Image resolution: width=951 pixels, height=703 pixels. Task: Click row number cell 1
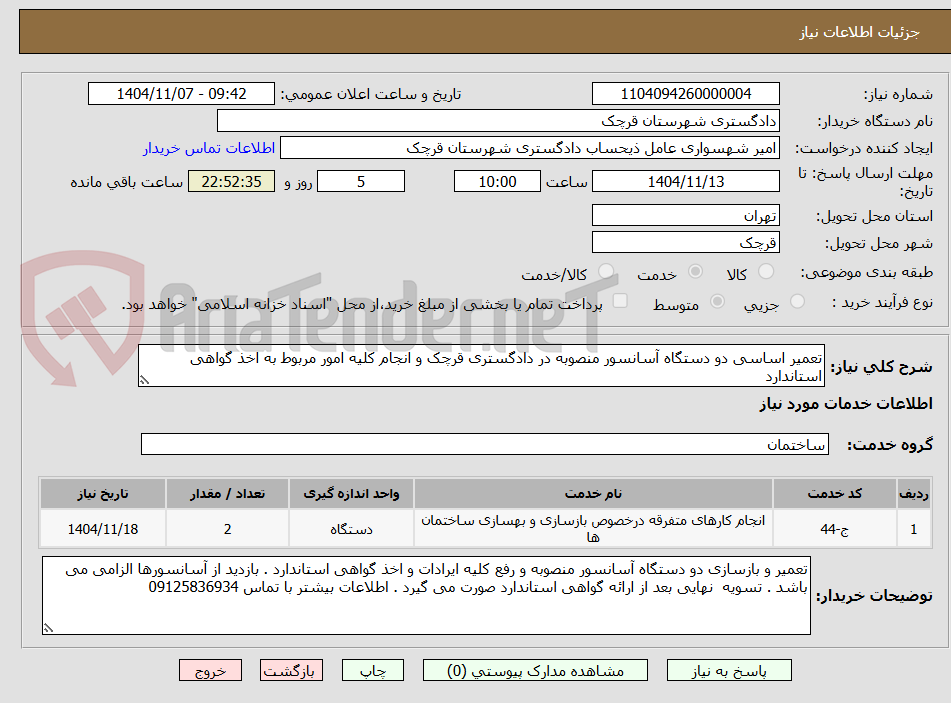914,529
